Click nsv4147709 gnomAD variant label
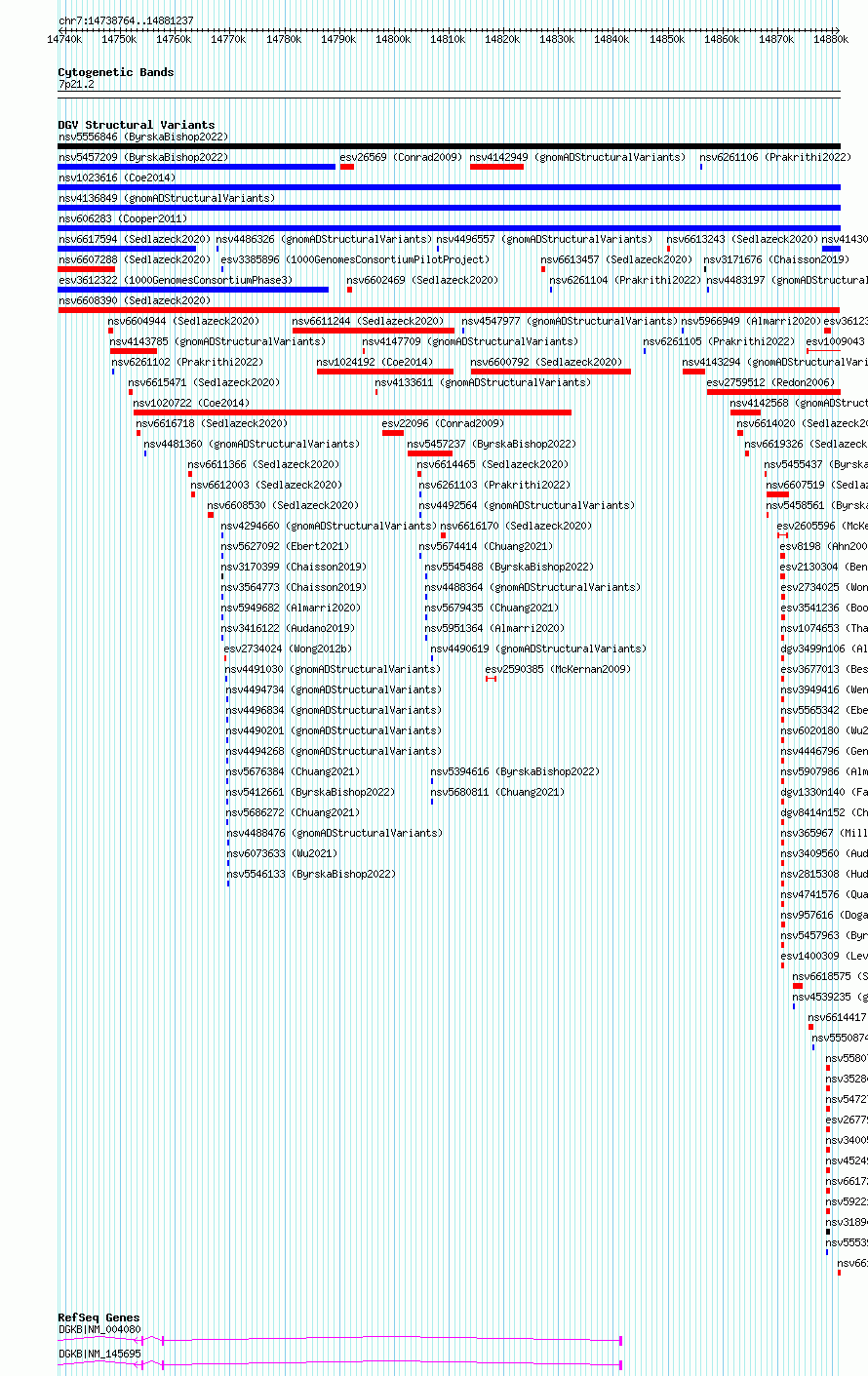868x1376 pixels. [470, 341]
